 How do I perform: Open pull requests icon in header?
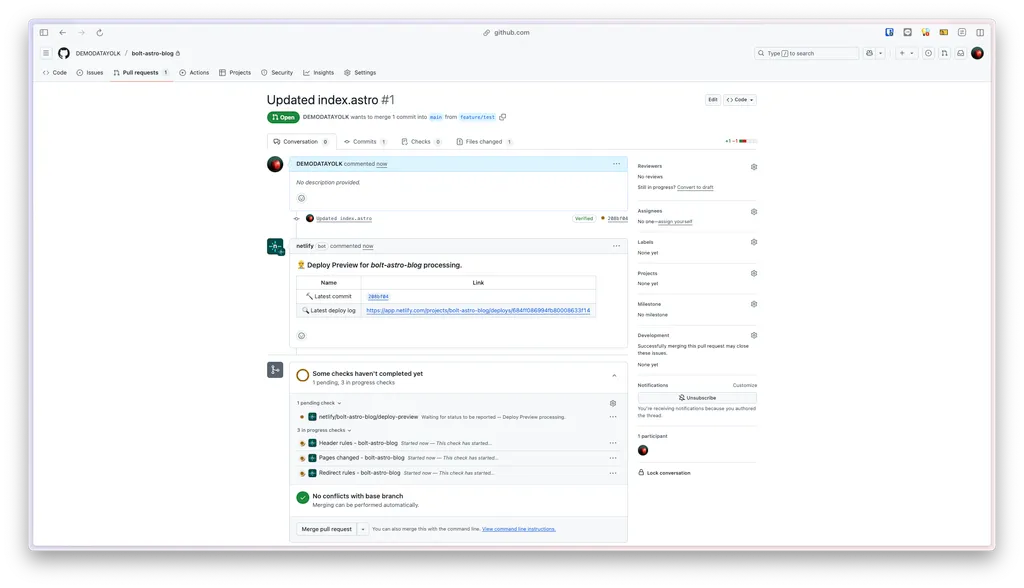[944, 53]
